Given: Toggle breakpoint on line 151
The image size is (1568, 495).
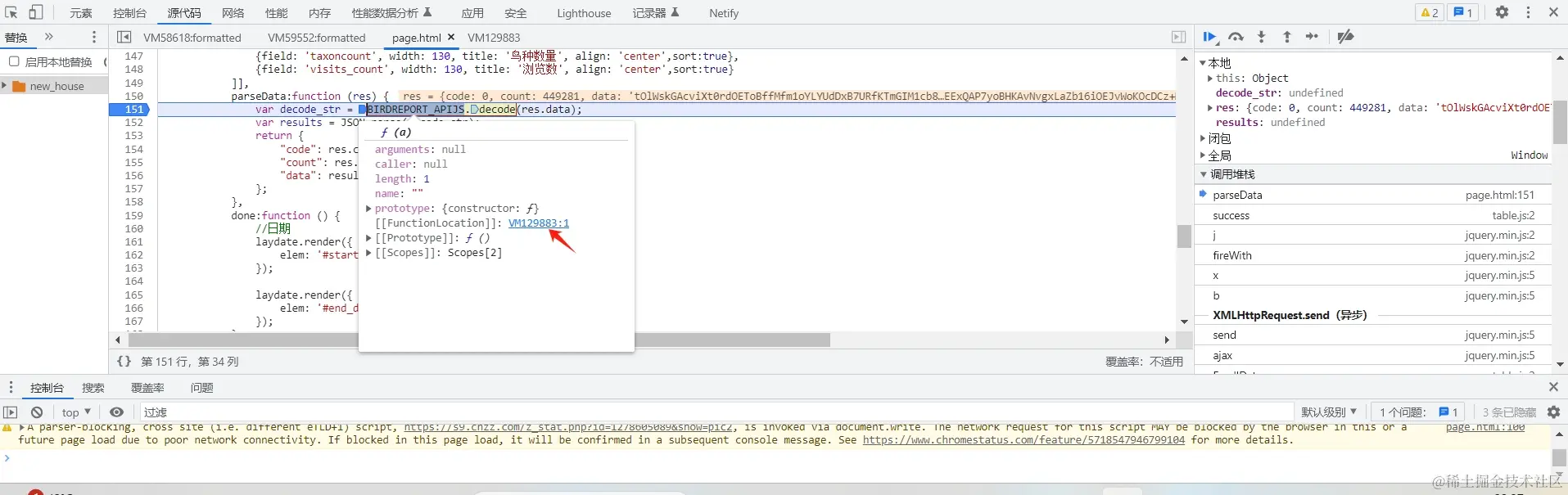Looking at the screenshot, I should 133,109.
